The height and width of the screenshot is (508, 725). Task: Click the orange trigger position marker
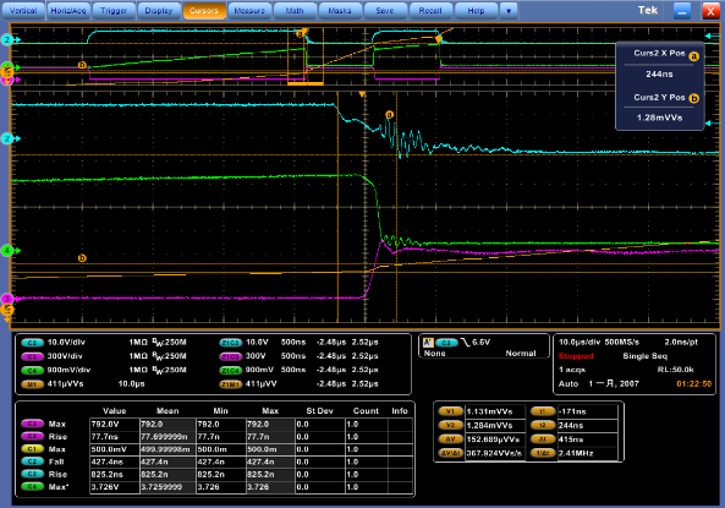pos(362,94)
